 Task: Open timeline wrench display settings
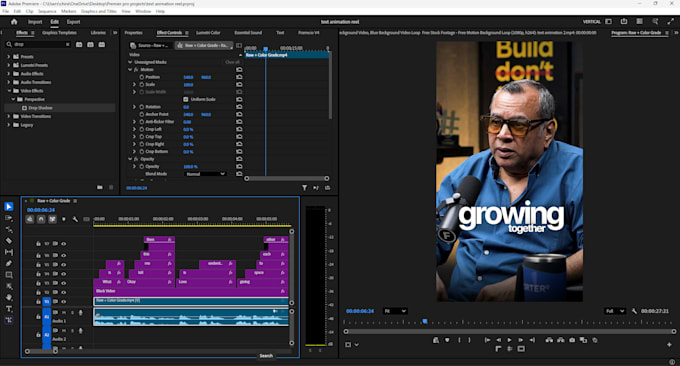click(75, 219)
